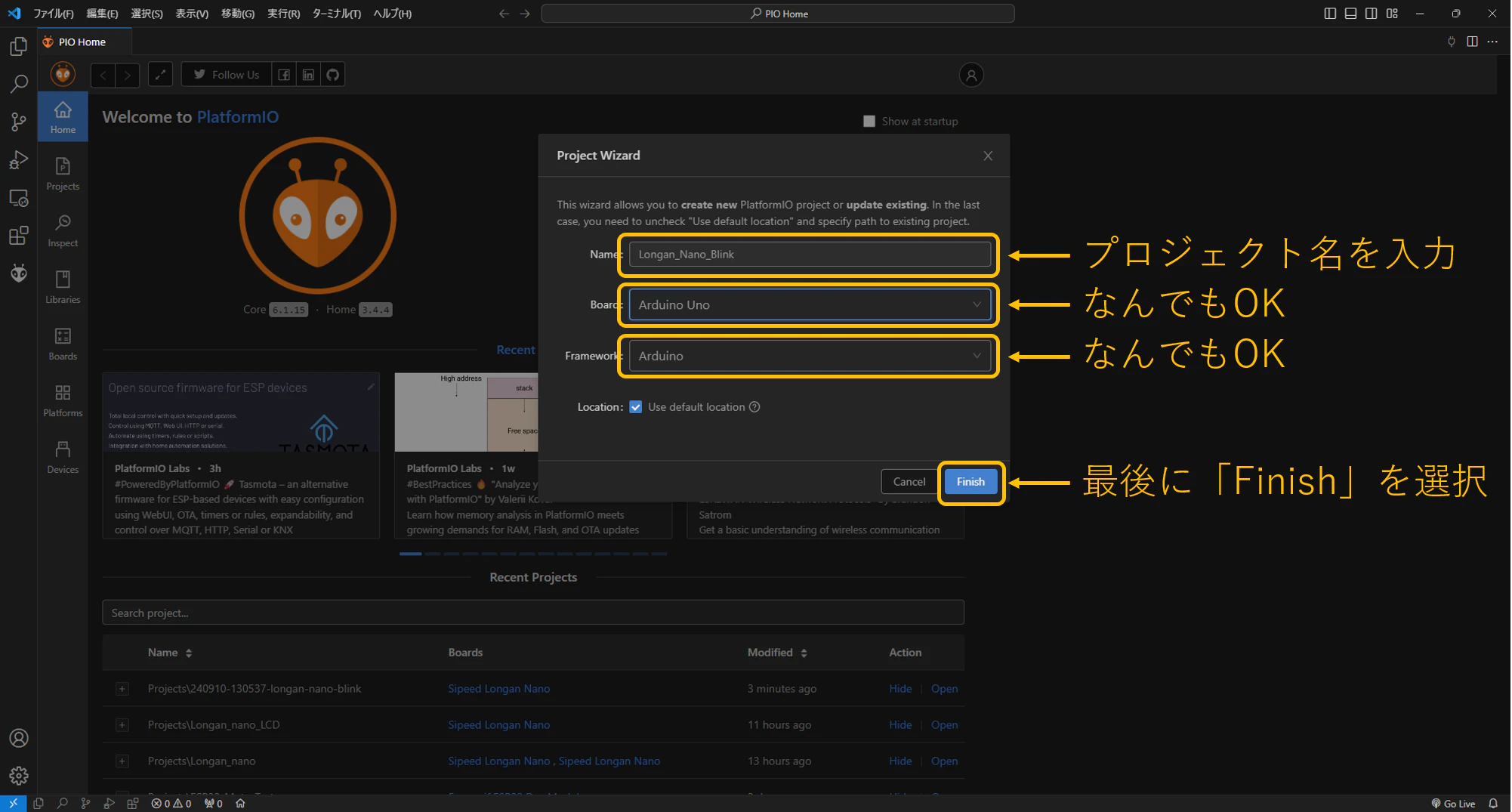
Task: Click the PlatformIO alien icon in activity bar
Action: [19, 273]
